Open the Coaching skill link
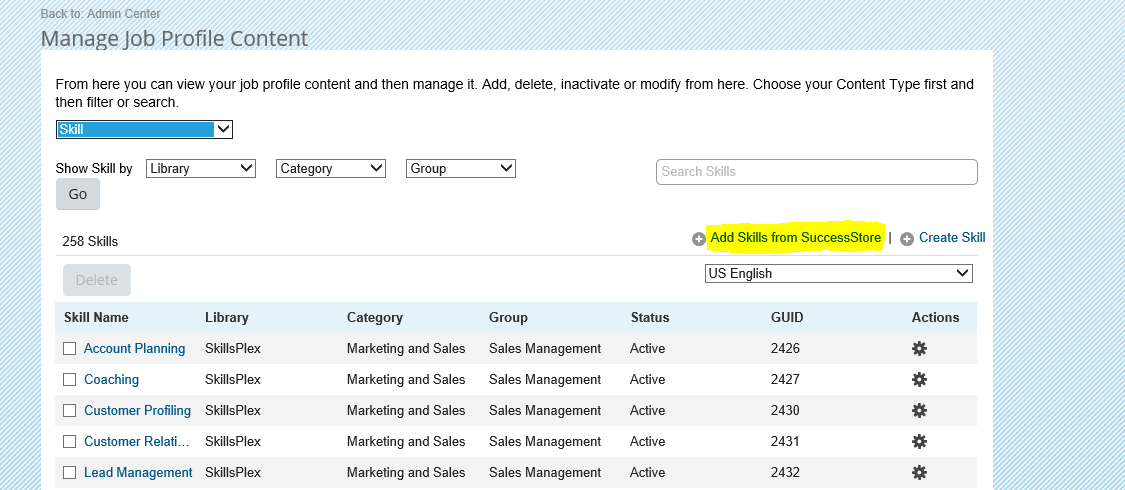The image size is (1125, 490). [x=111, y=380]
